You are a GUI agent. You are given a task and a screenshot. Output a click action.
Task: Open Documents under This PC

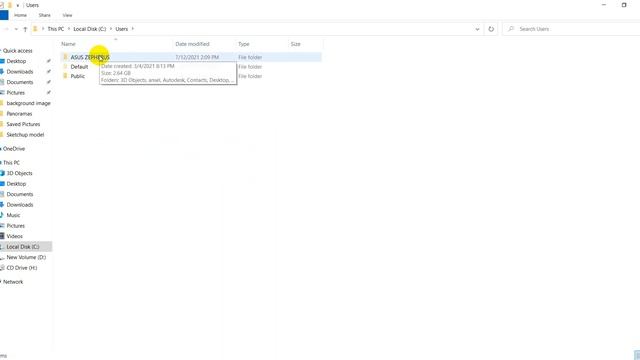tap(20, 194)
